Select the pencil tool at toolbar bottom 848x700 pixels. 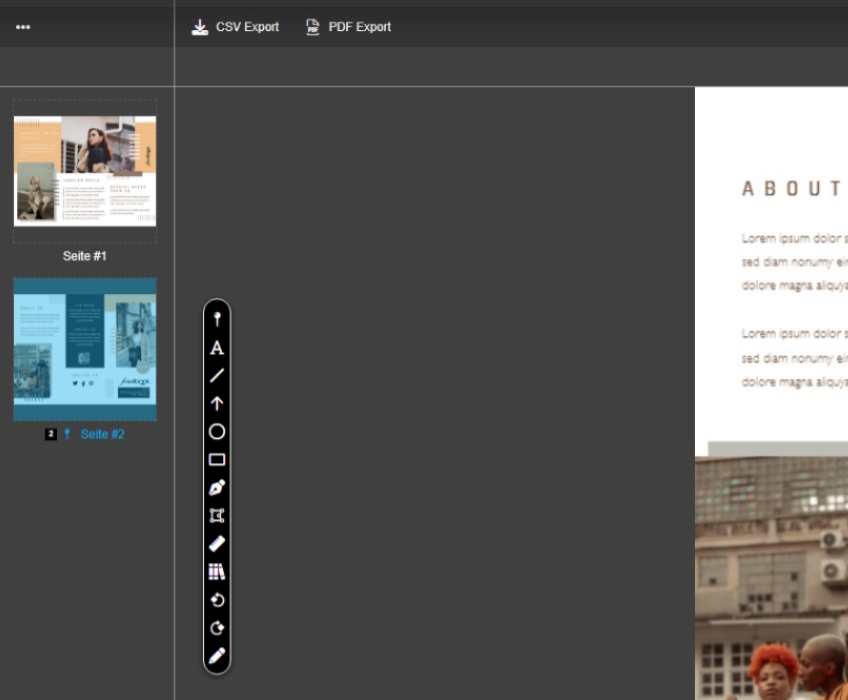[217, 656]
